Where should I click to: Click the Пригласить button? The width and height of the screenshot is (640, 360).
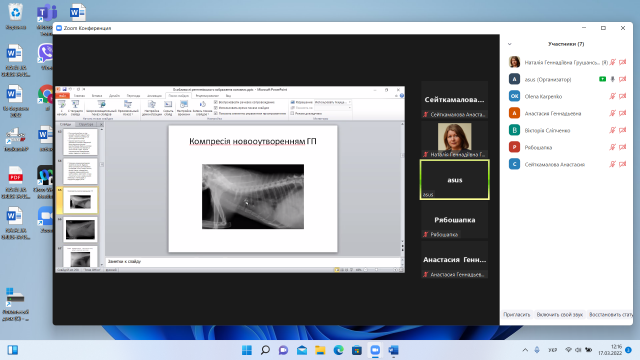(x=516, y=315)
